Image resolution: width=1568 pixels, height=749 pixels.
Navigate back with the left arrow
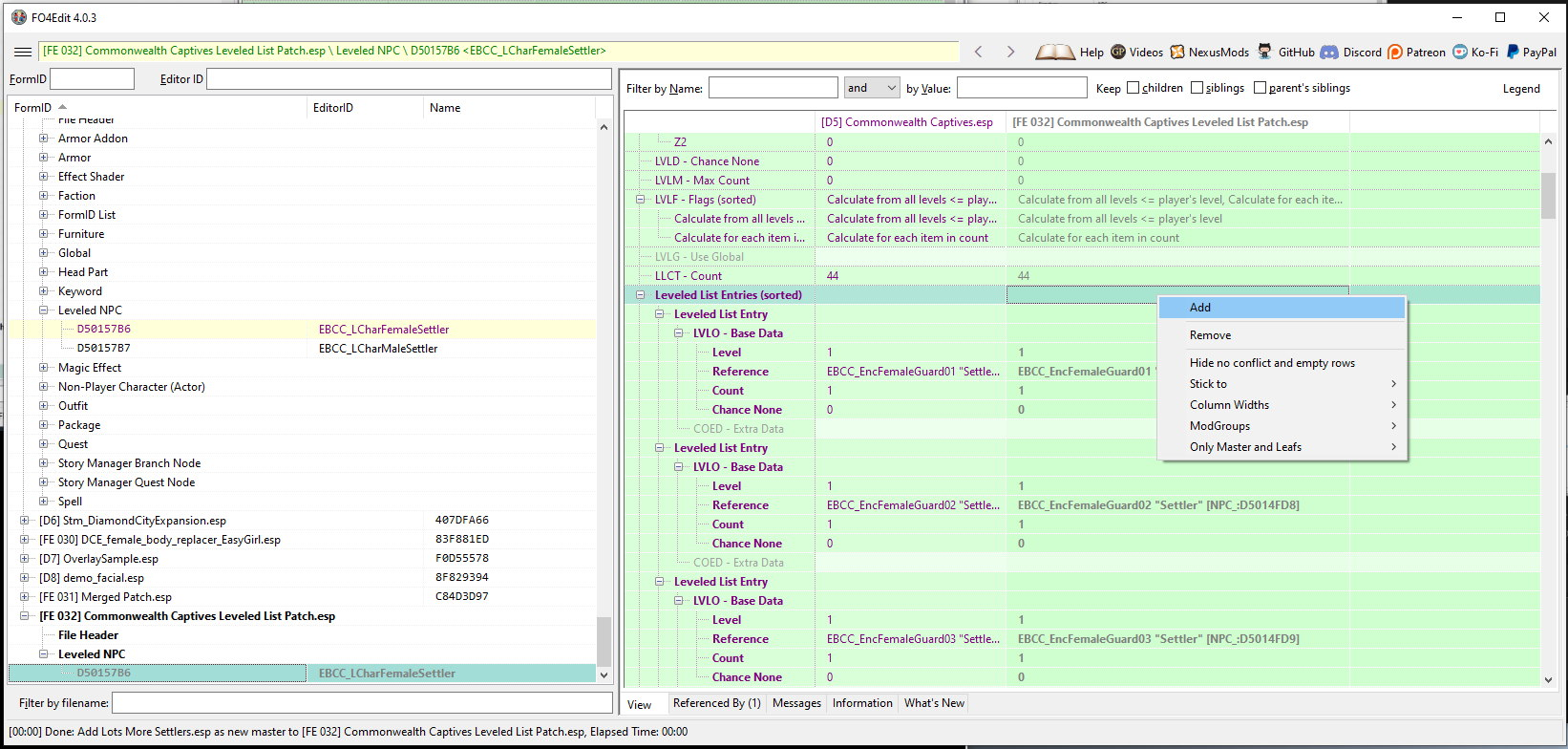[x=979, y=52]
